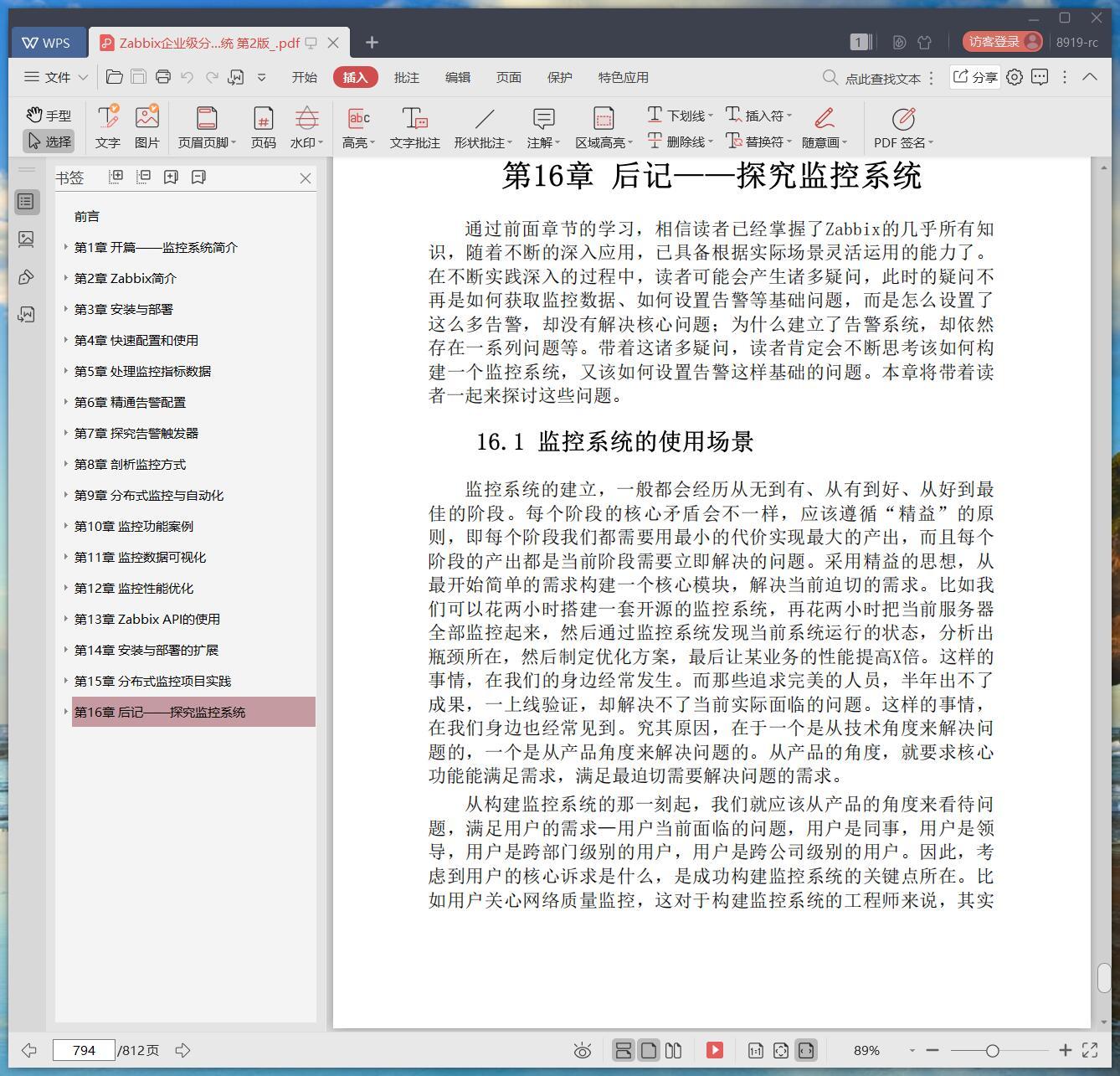Viewport: 1120px width, 1076px height.
Task: Click the expand all bookmarks icon
Action: 116,177
